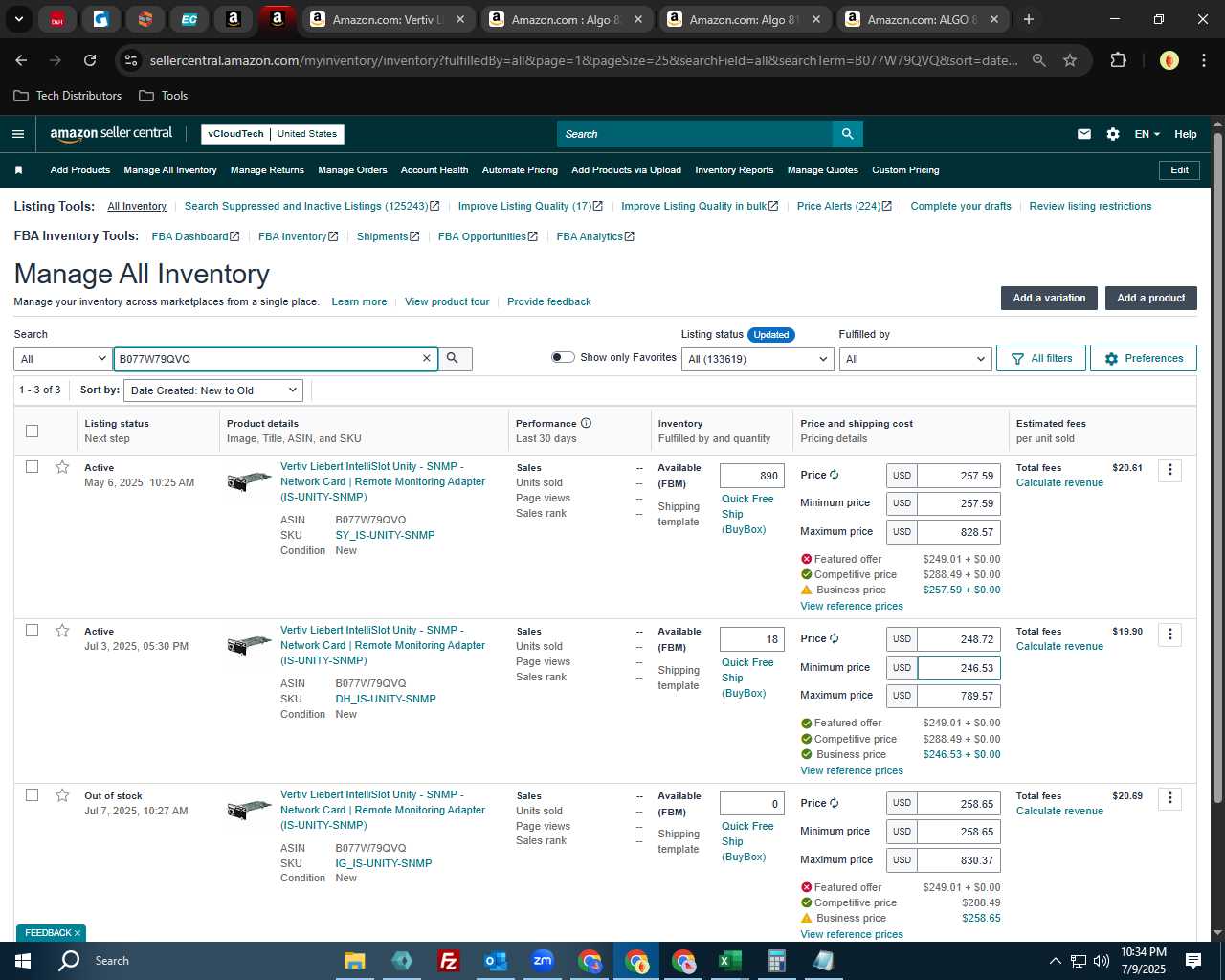Open Outlook from the taskbar
The height and width of the screenshot is (980, 1225).
(x=495, y=961)
